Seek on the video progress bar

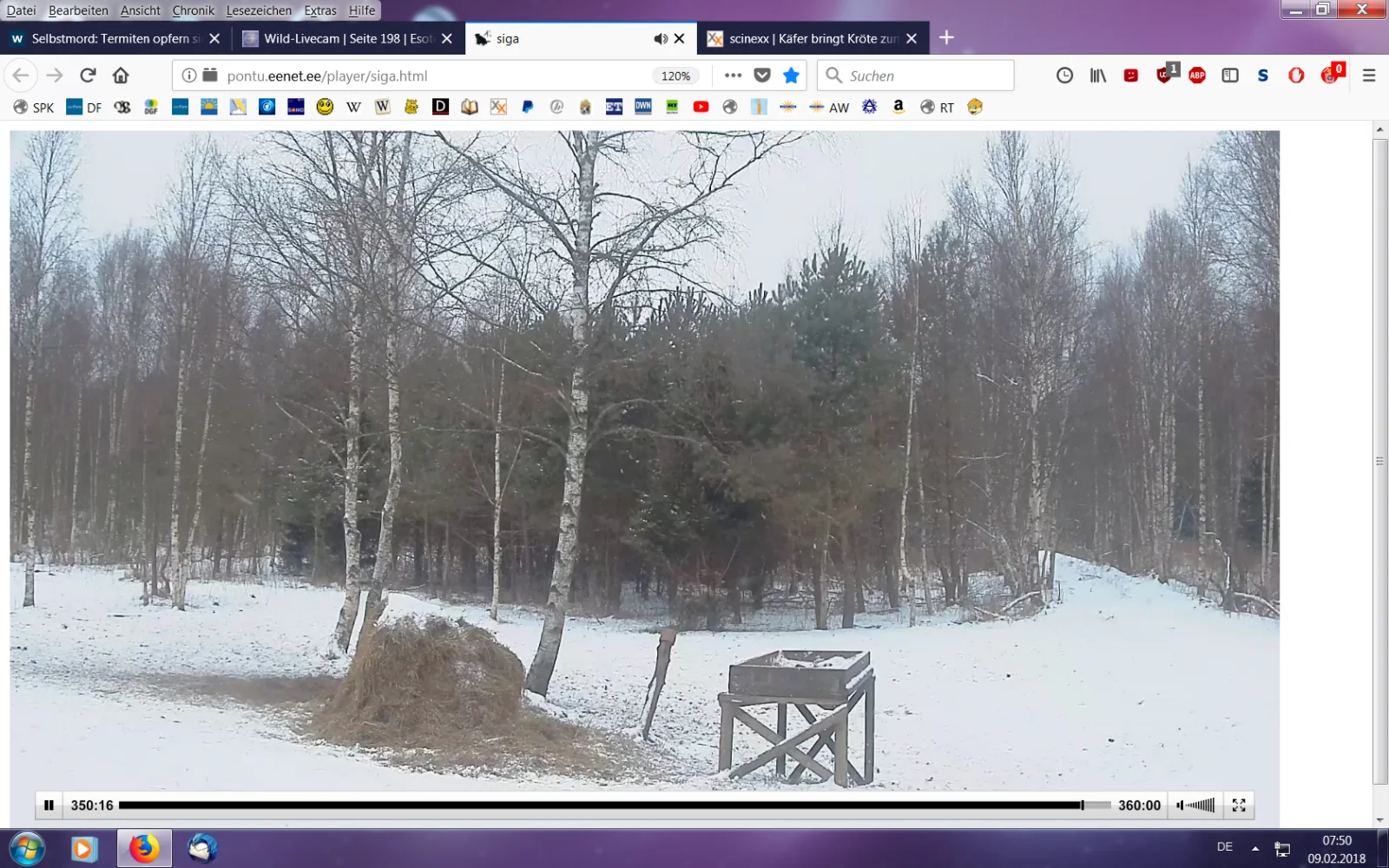coord(608,806)
